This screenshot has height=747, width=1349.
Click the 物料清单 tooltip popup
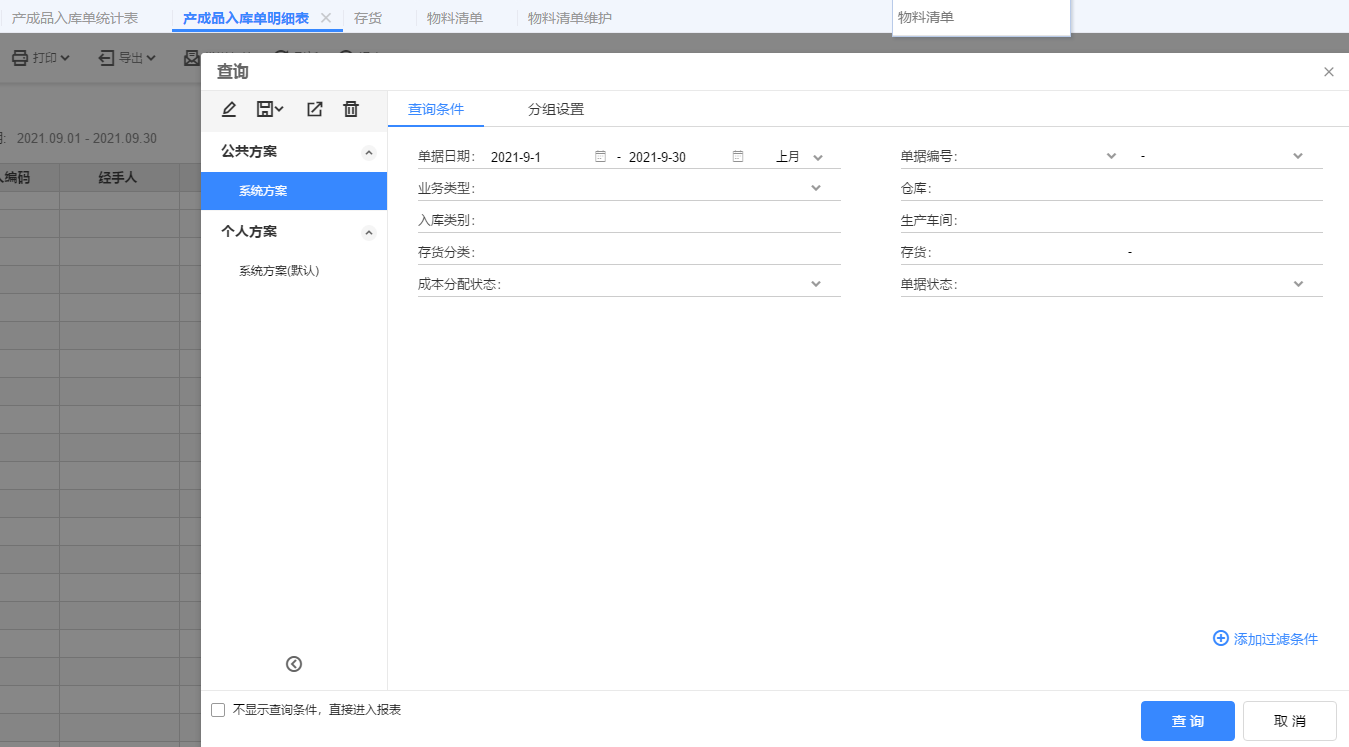(981, 17)
